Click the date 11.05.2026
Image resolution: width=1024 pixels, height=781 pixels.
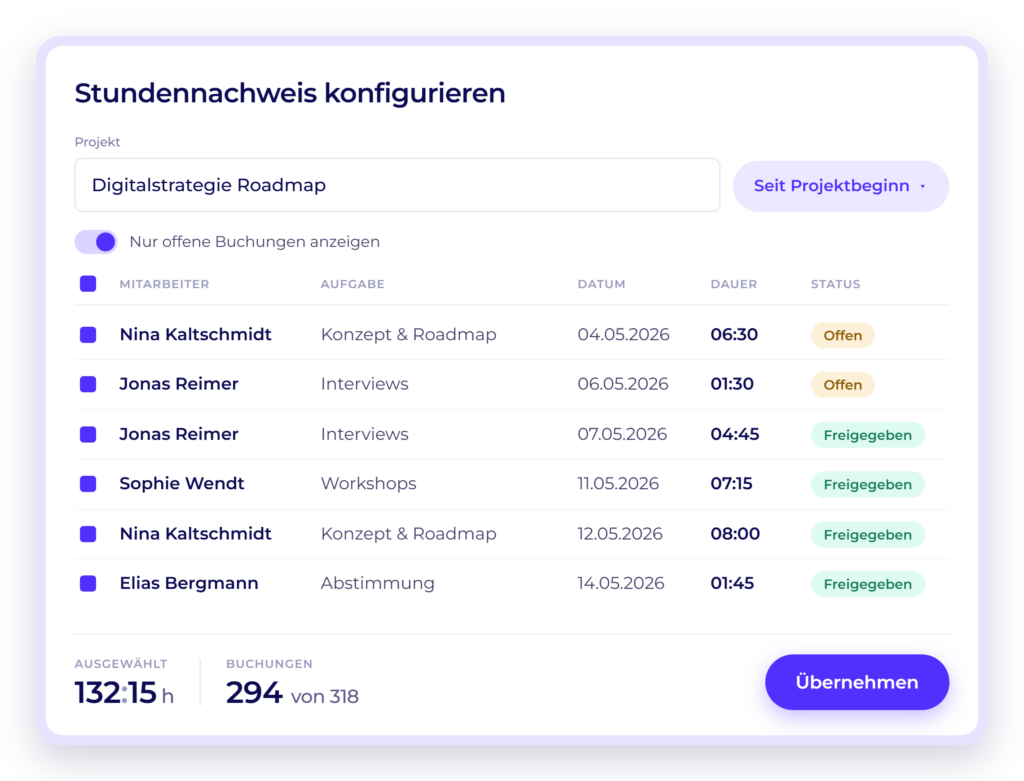(x=618, y=483)
